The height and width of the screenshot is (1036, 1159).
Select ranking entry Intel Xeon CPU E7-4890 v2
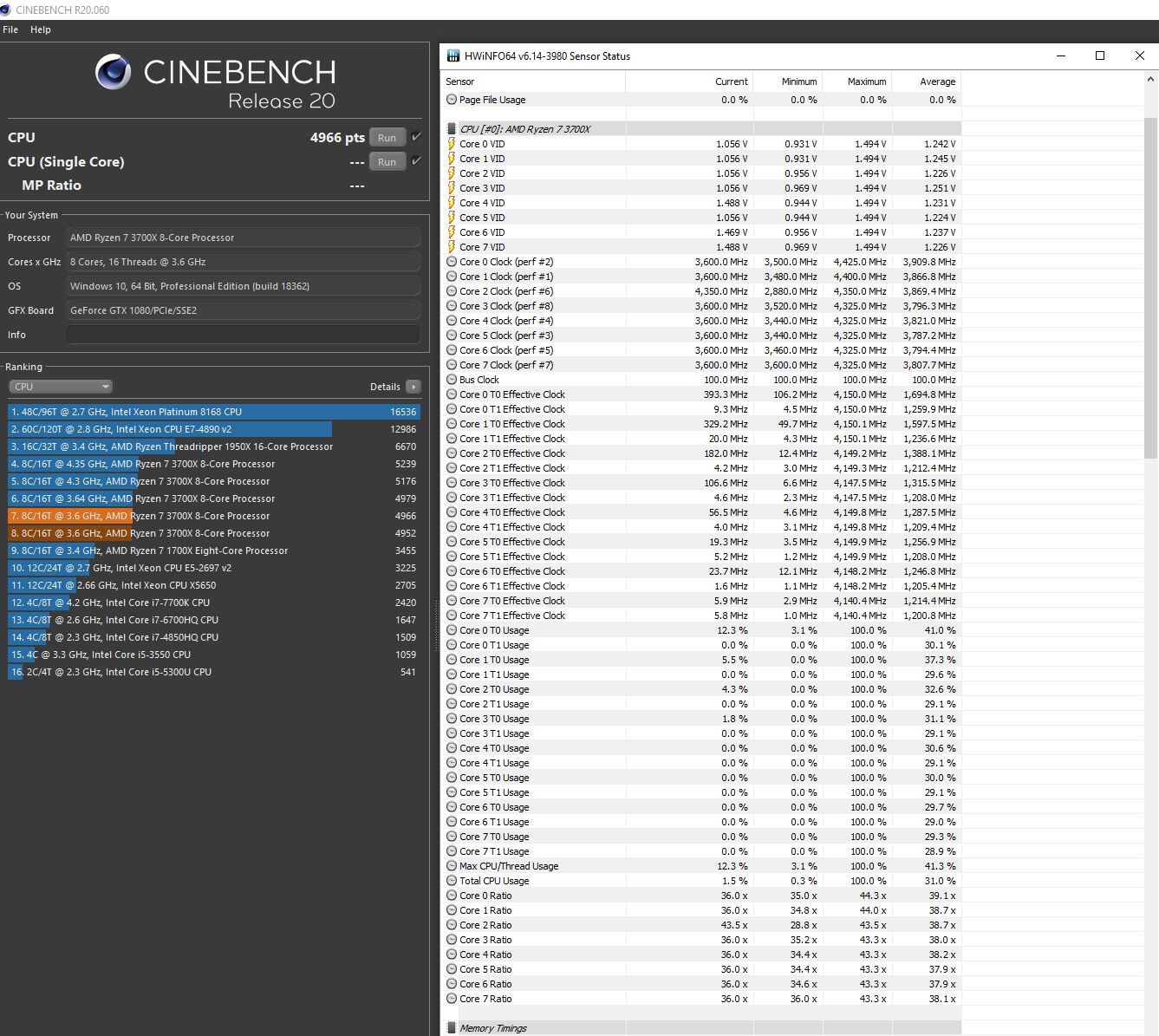pyautogui.click(x=214, y=429)
